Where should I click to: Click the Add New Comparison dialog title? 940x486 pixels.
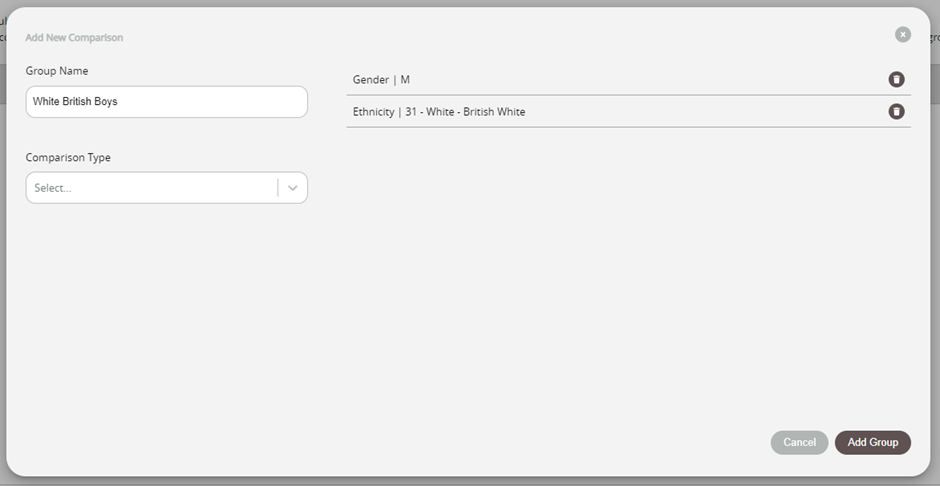pos(74,38)
